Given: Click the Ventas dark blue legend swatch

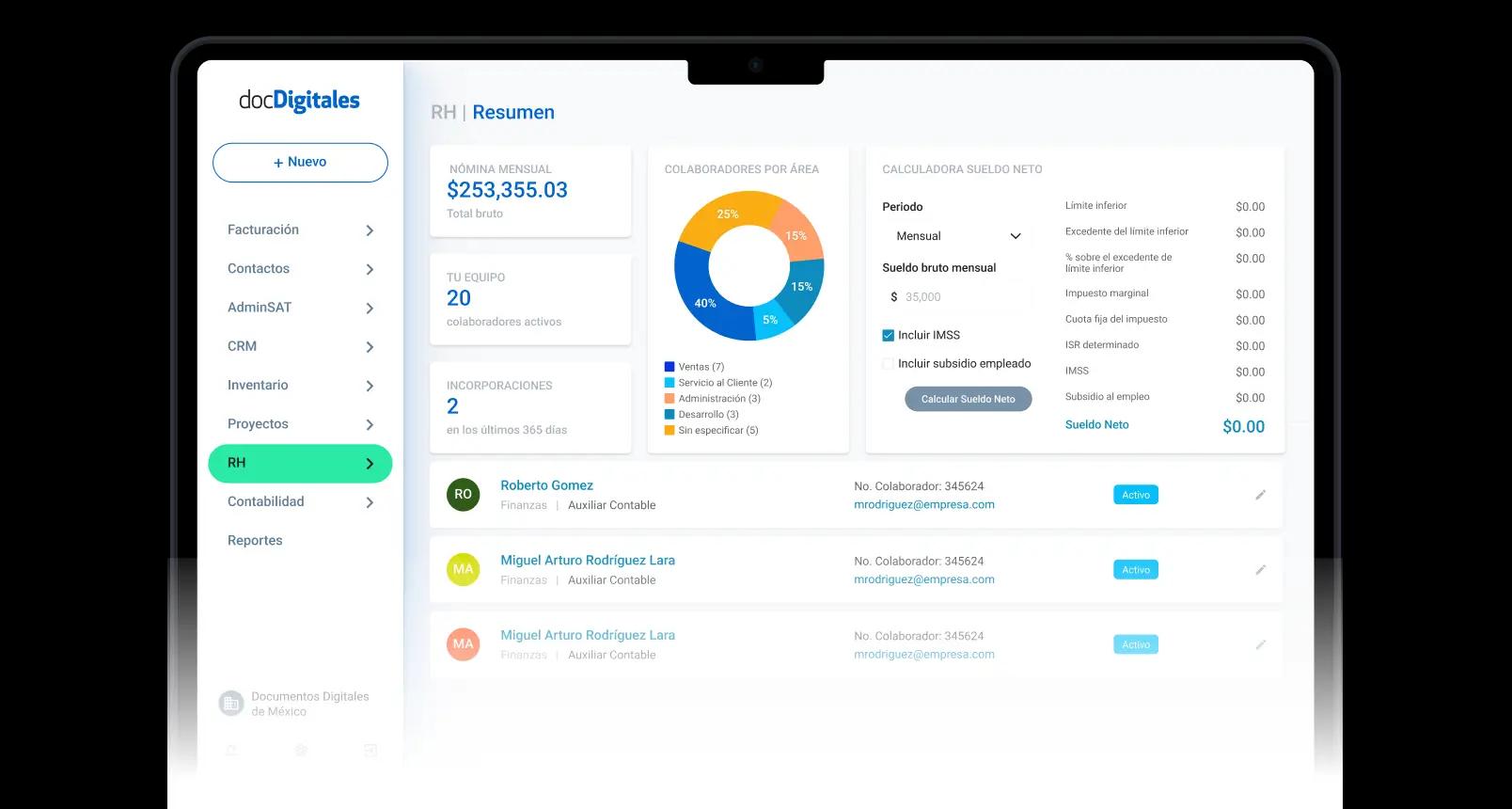Looking at the screenshot, I should click(x=669, y=367).
